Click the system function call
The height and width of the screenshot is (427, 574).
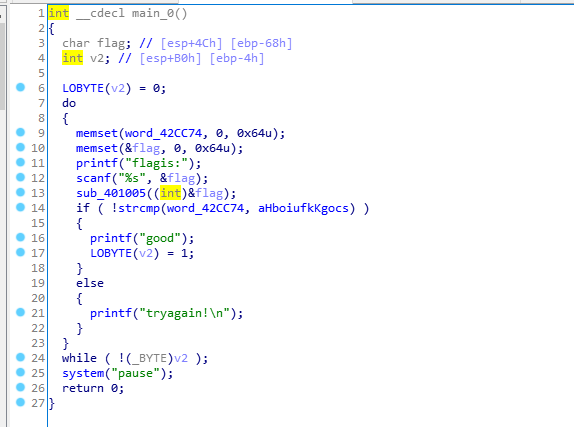pos(83,373)
